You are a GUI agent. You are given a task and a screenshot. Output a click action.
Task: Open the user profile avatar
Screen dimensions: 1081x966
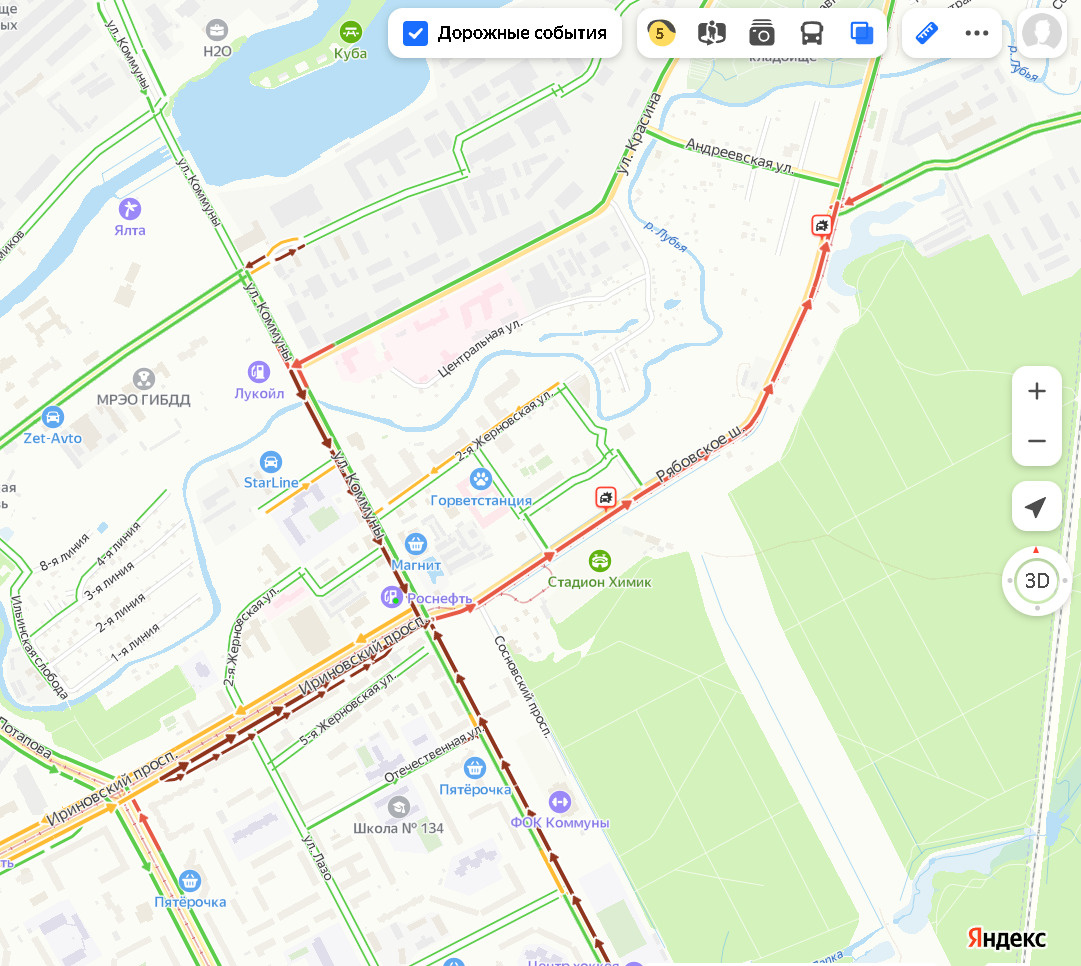point(1042,32)
